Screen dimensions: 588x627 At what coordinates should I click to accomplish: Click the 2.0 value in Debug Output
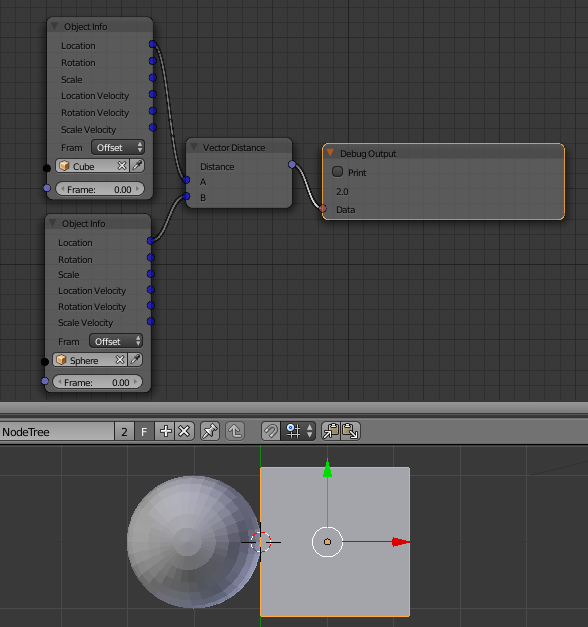point(342,192)
